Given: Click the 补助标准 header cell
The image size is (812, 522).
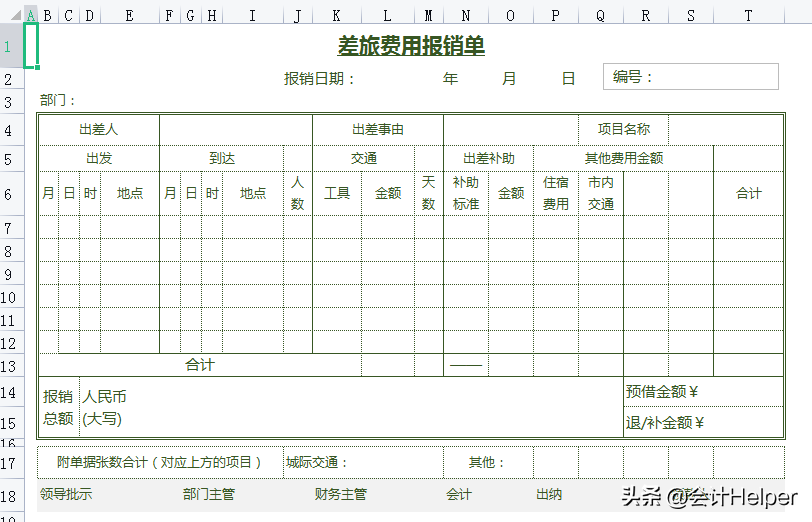Looking at the screenshot, I should pos(466,193).
